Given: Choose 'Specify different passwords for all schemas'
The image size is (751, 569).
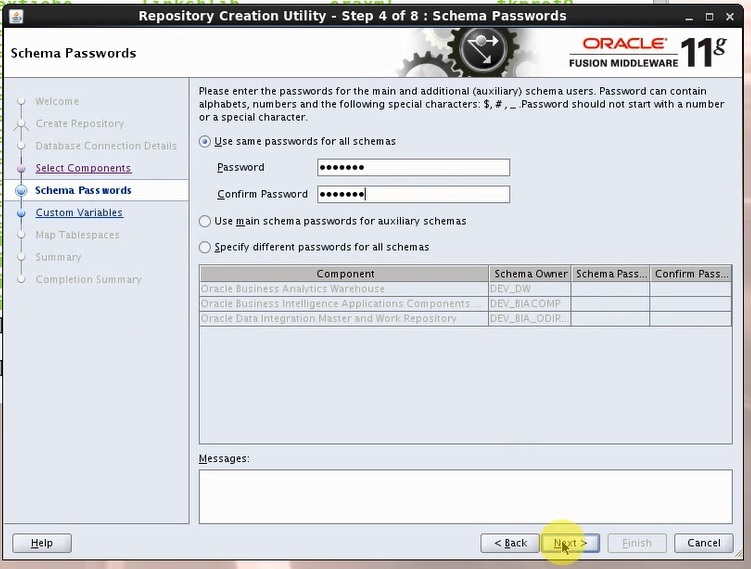Looking at the screenshot, I should (205, 247).
